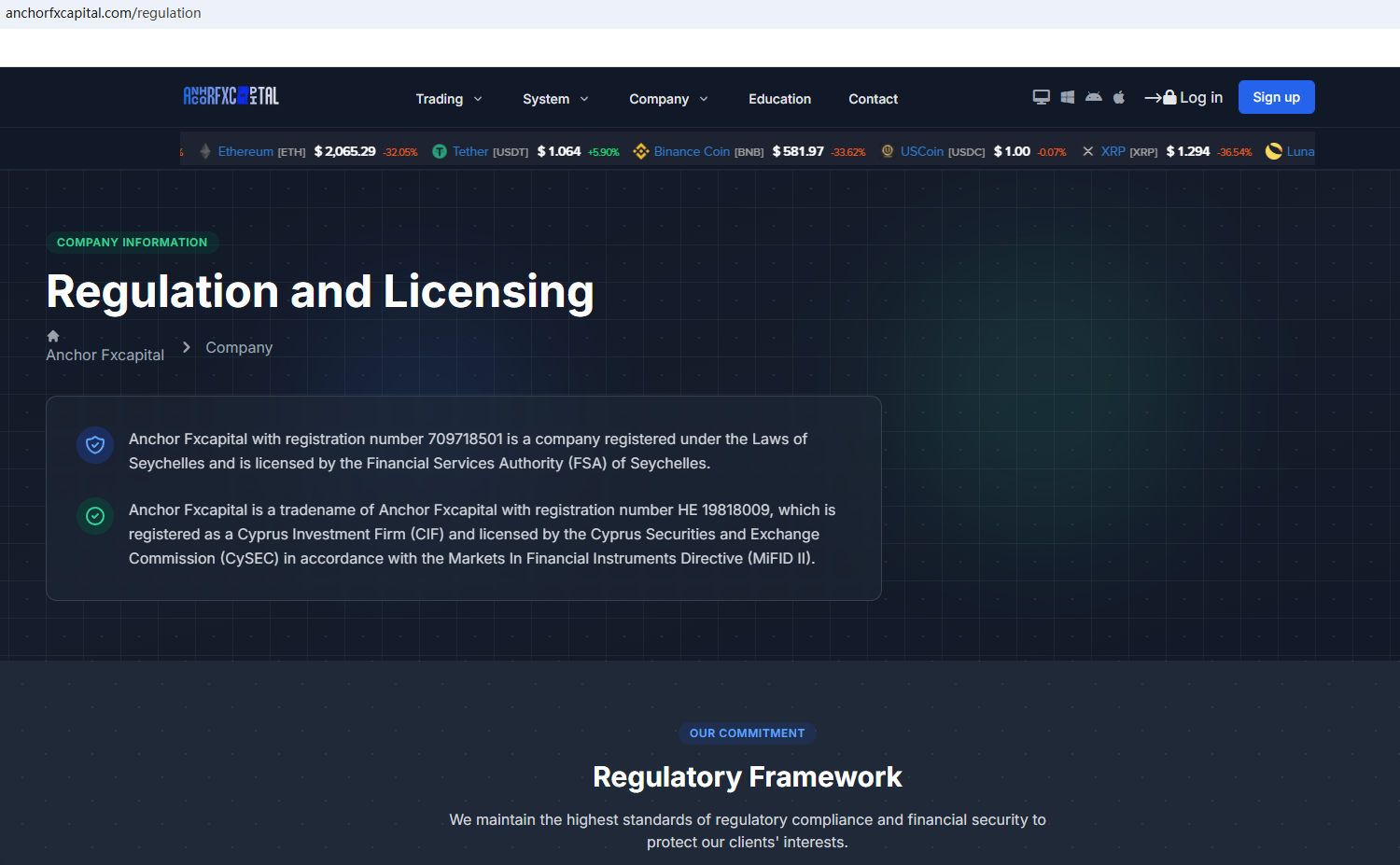The height and width of the screenshot is (865, 1400).
Task: Click the Apple platform icon
Action: pos(1119,97)
